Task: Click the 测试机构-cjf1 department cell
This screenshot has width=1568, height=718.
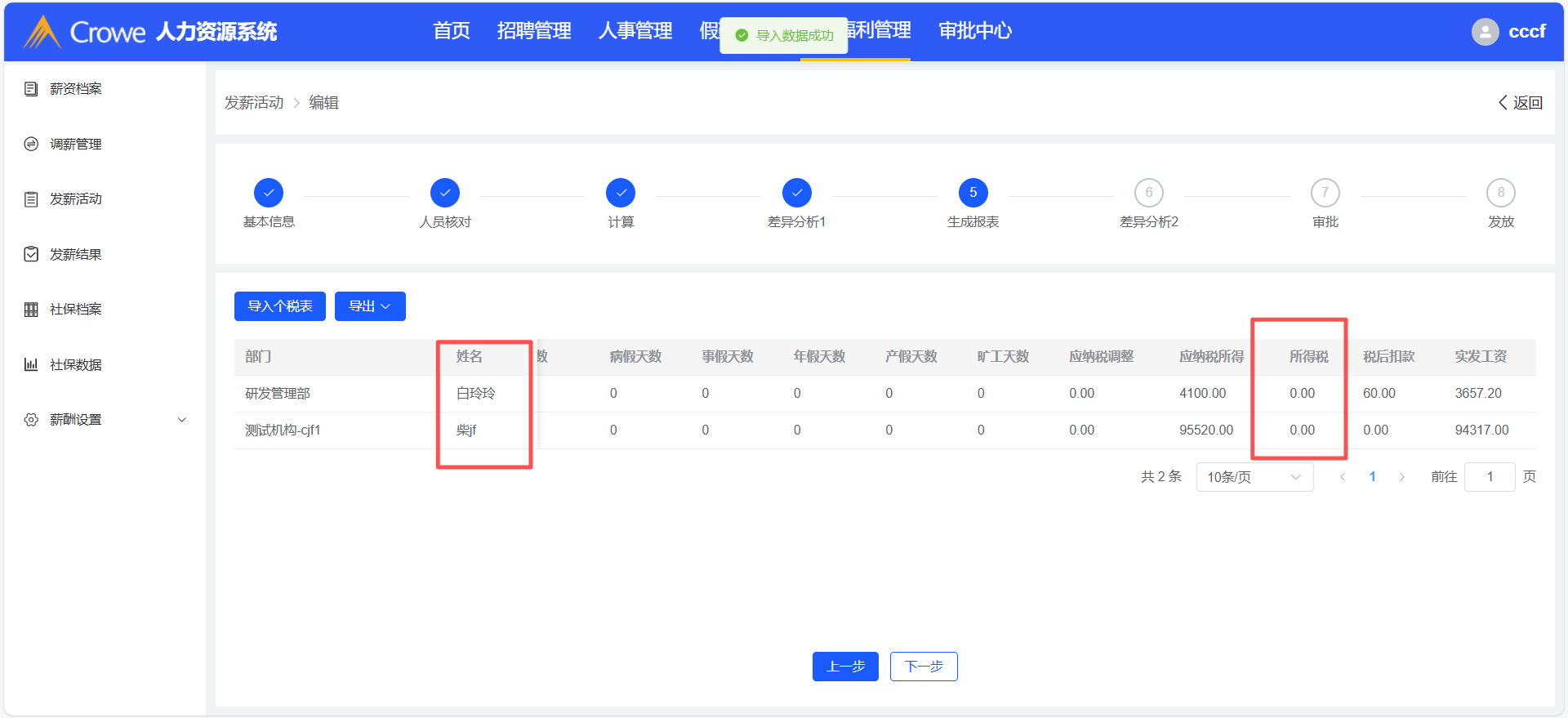Action: [x=283, y=430]
